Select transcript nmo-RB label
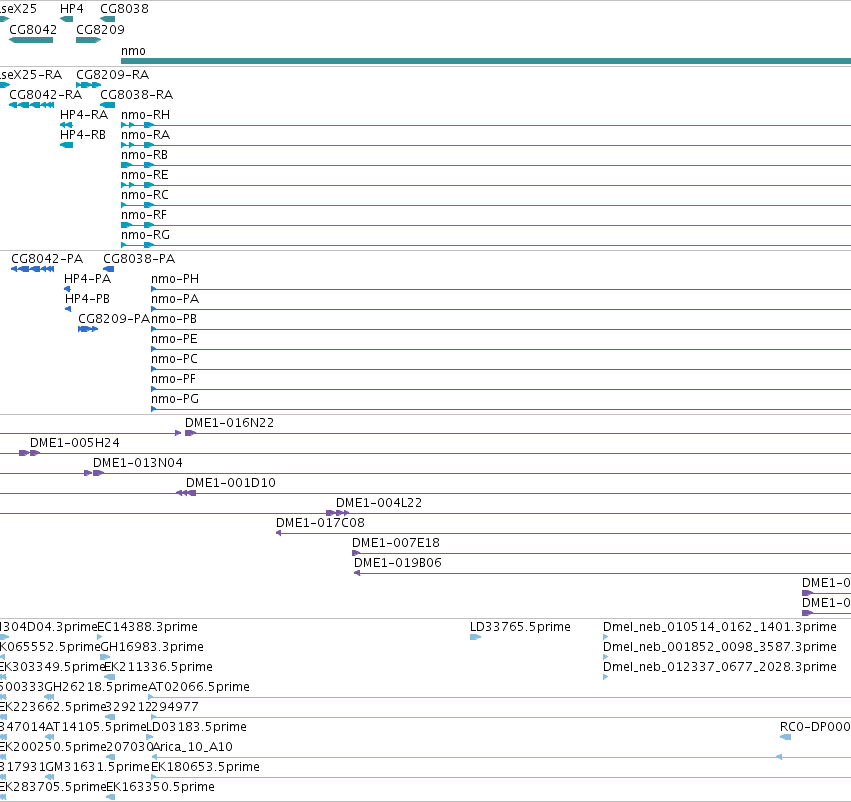 tap(144, 155)
